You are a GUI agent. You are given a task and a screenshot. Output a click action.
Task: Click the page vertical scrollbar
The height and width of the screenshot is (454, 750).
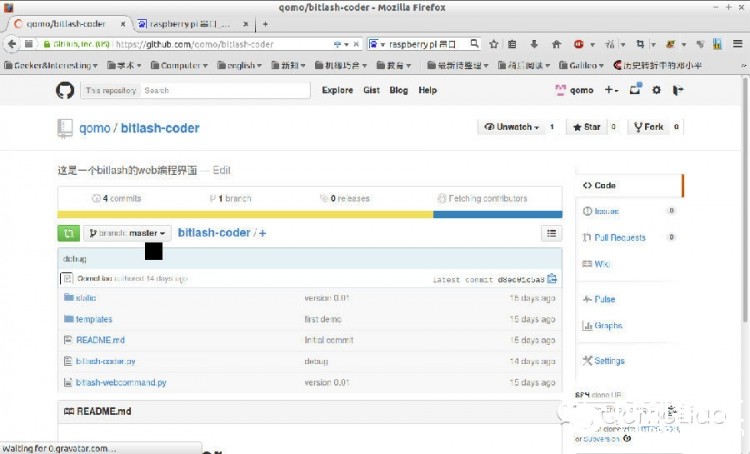coord(746,201)
